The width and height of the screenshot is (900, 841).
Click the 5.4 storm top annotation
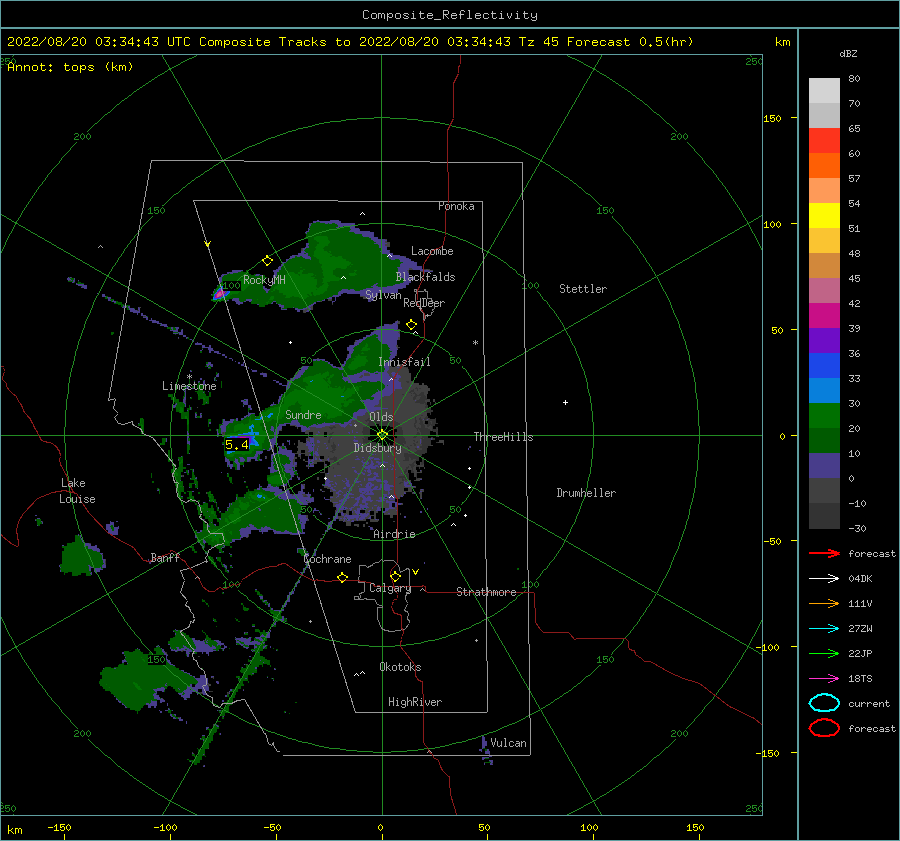(236, 444)
